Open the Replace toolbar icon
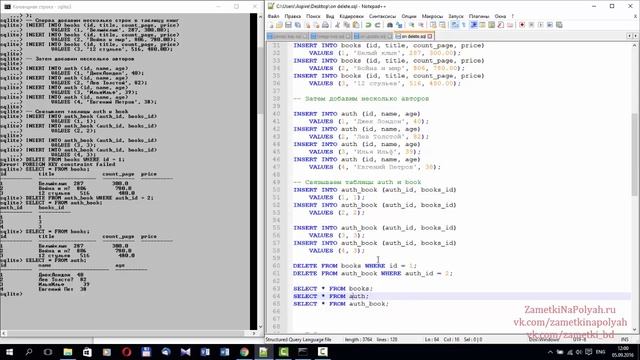 pyautogui.click(x=399, y=25)
